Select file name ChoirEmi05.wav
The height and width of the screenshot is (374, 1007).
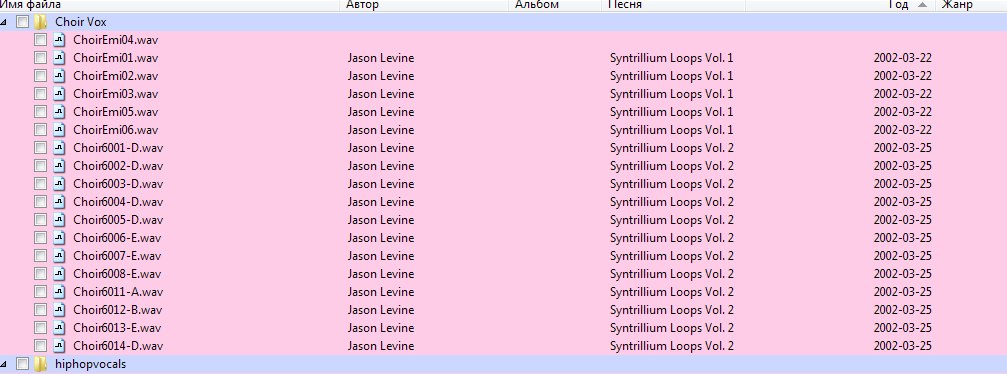pos(116,112)
